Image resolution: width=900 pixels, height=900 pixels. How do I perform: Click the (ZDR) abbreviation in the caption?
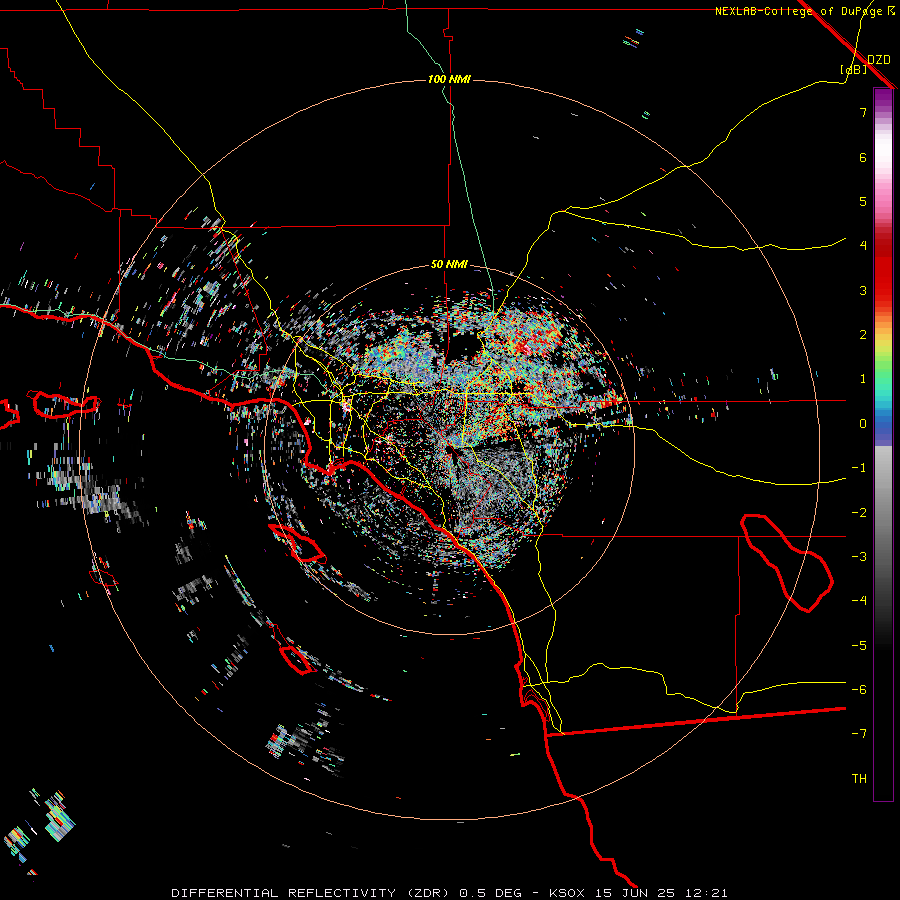(430, 893)
